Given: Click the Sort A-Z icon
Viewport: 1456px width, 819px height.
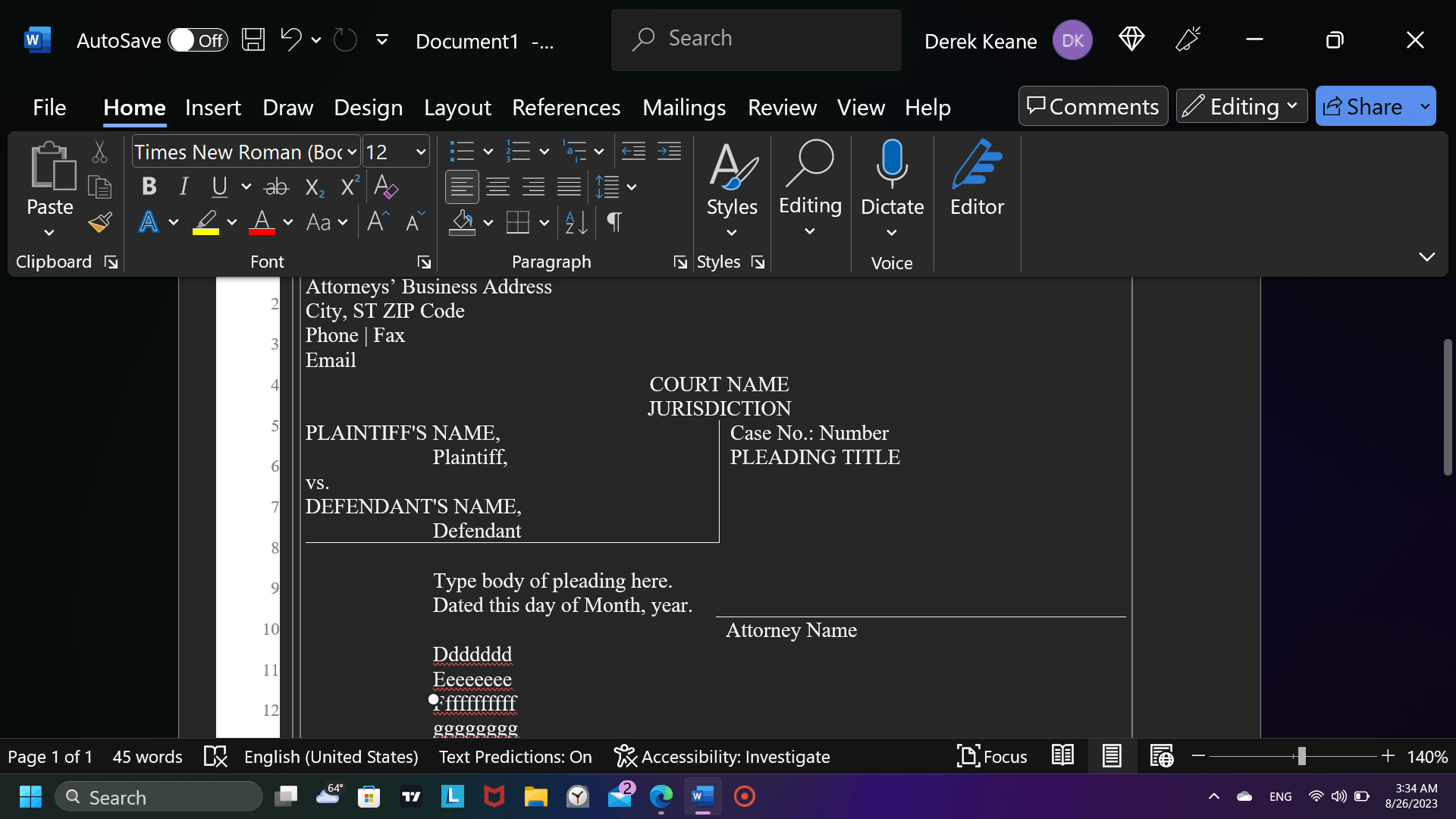Looking at the screenshot, I should [x=576, y=222].
